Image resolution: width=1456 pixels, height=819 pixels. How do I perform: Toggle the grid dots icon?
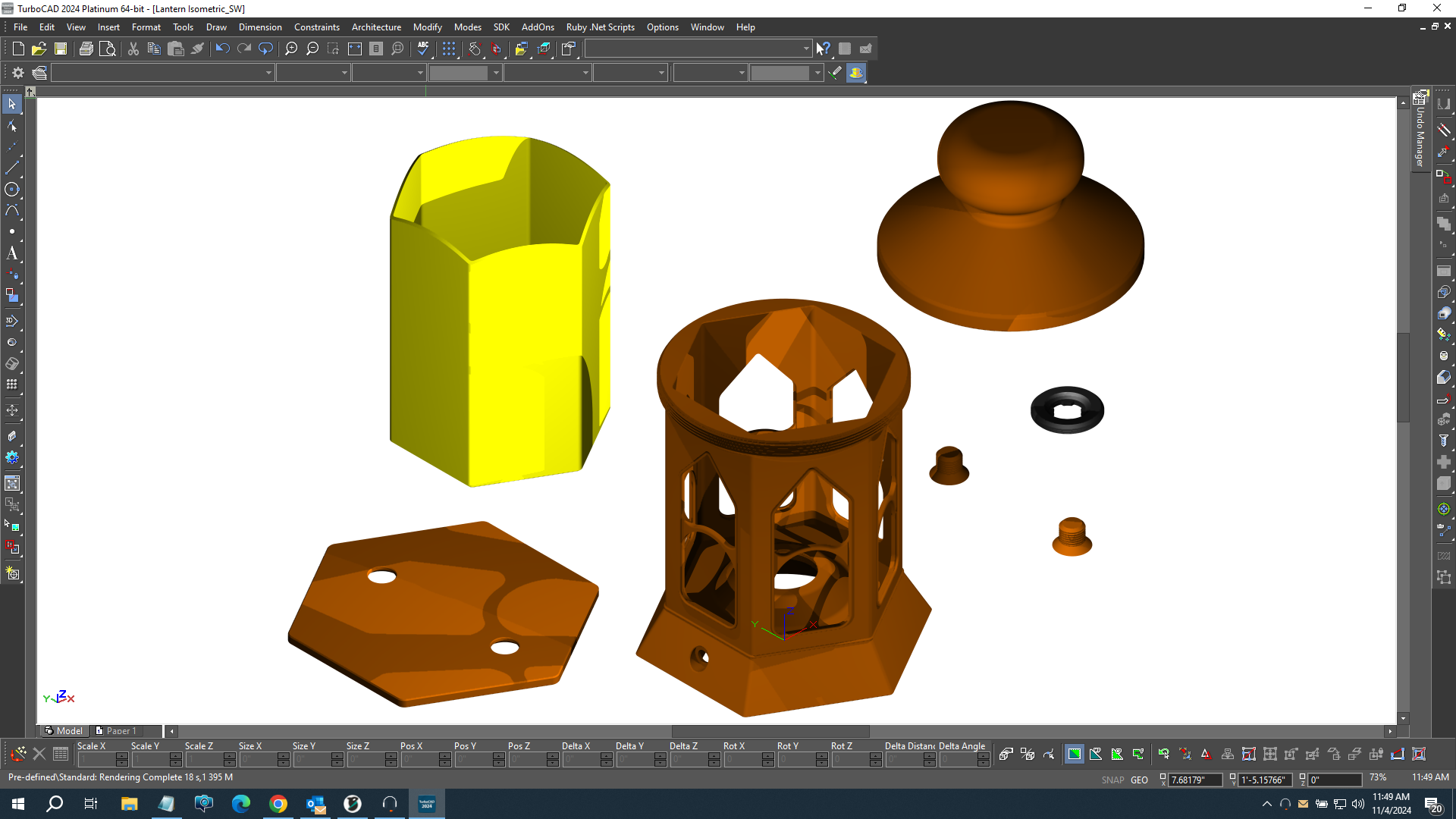click(x=449, y=49)
